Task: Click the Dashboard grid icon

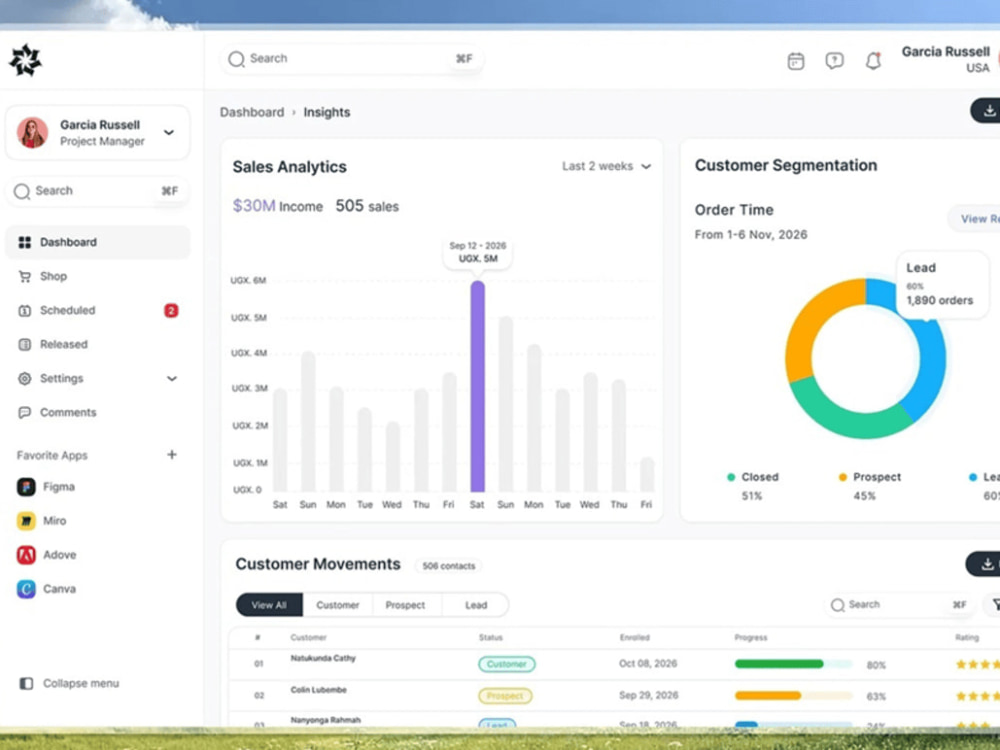Action: click(x=25, y=242)
